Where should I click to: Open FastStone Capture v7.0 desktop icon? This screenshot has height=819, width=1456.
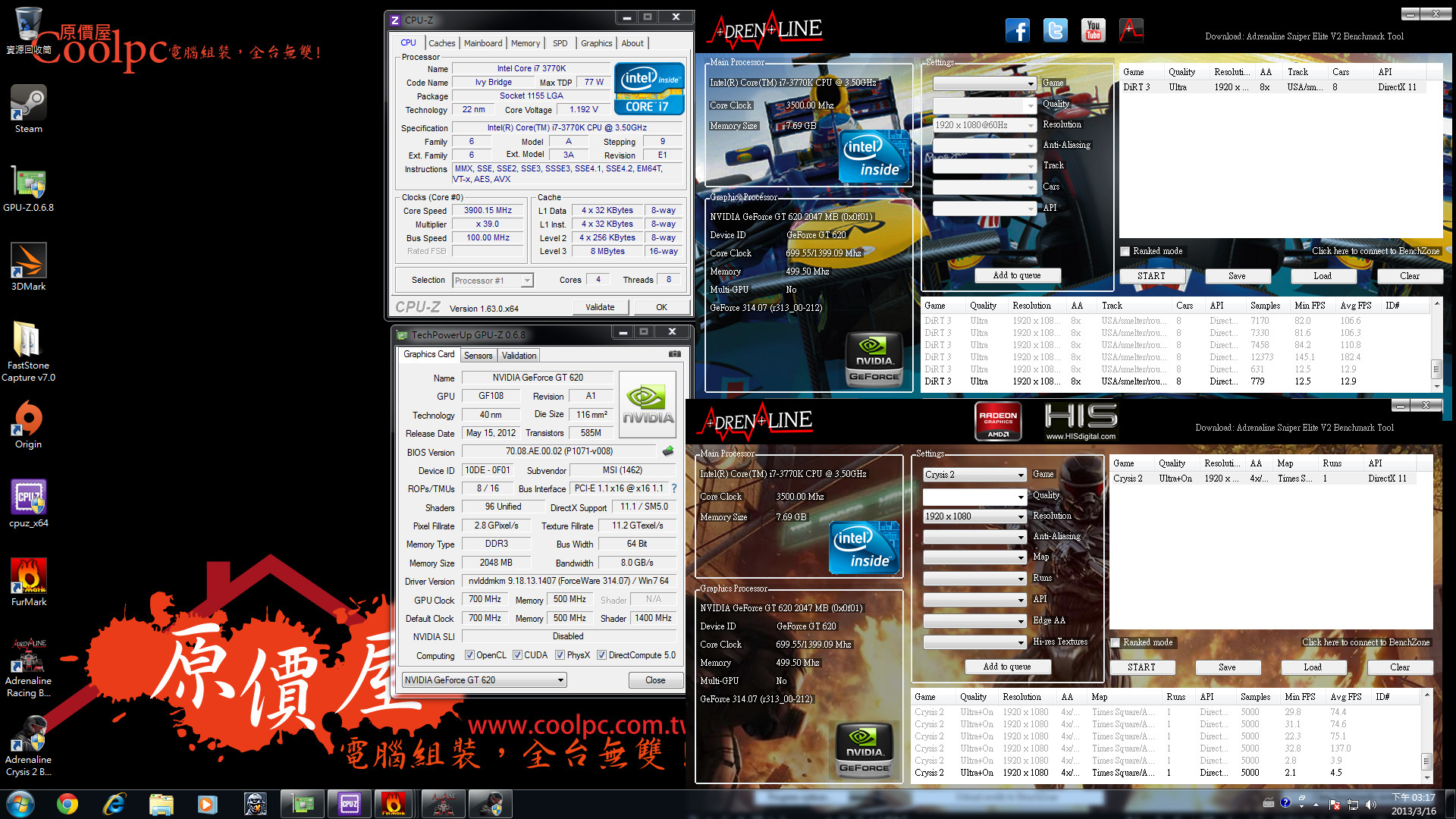coord(29,351)
